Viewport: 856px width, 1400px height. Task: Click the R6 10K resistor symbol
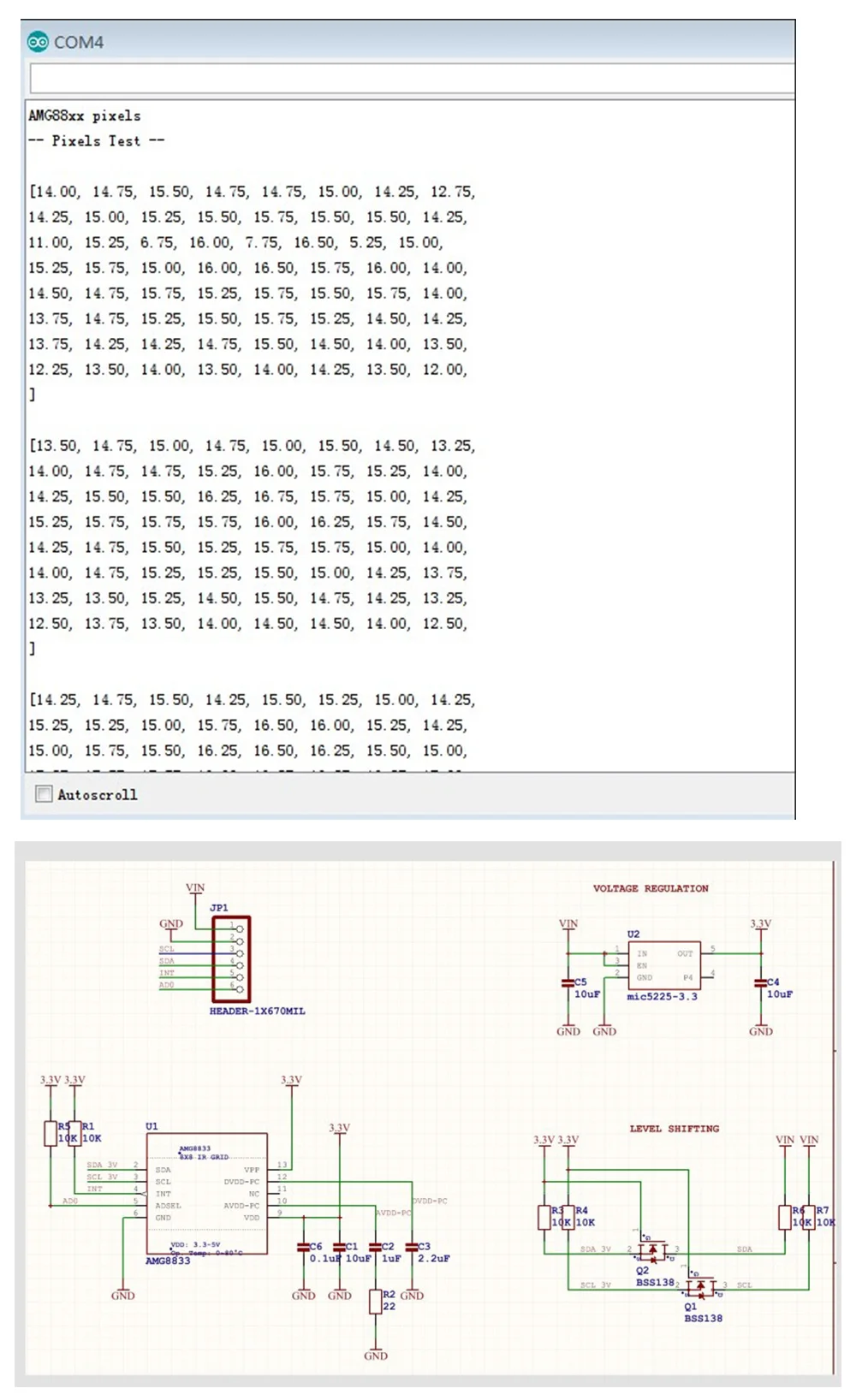click(784, 1218)
